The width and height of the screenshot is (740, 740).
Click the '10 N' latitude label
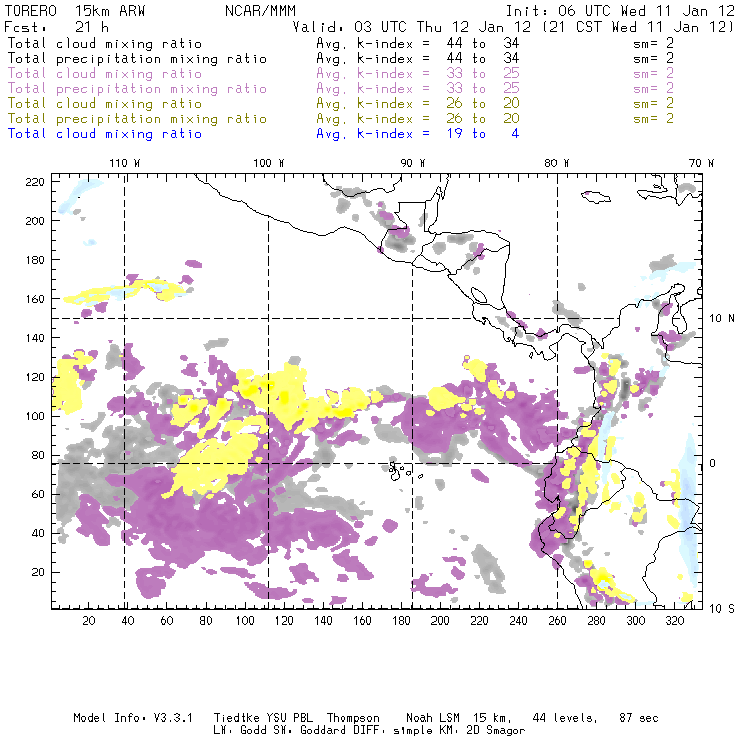(x=722, y=319)
